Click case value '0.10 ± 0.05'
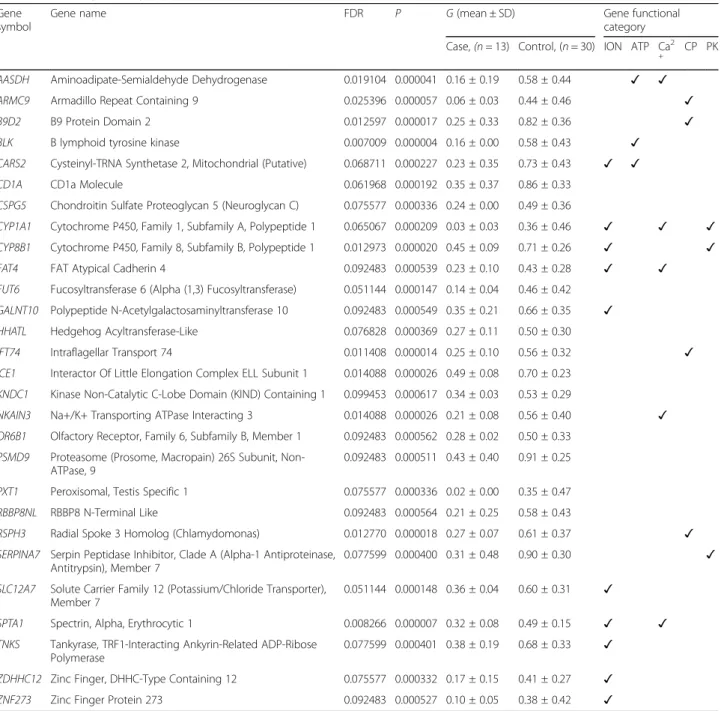This screenshot has width=721, height=711. point(472,700)
